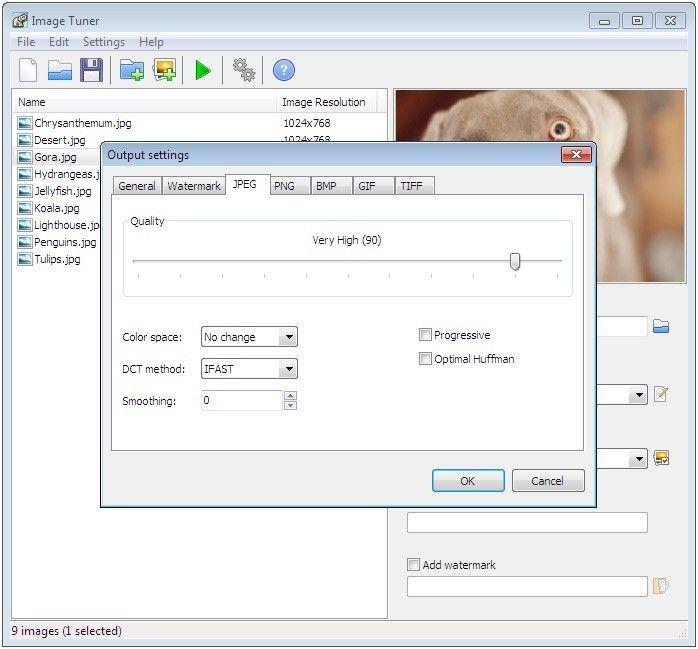Click the OK button

(x=467, y=481)
